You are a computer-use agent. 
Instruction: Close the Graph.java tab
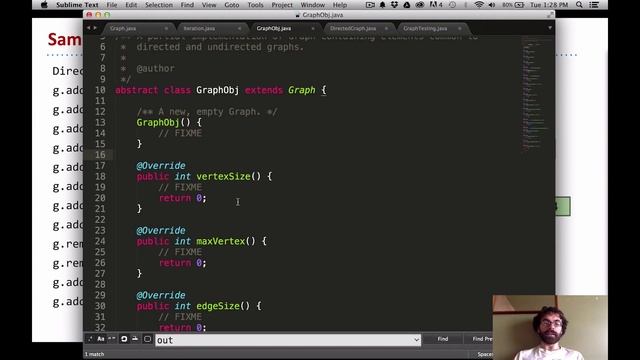166,29
